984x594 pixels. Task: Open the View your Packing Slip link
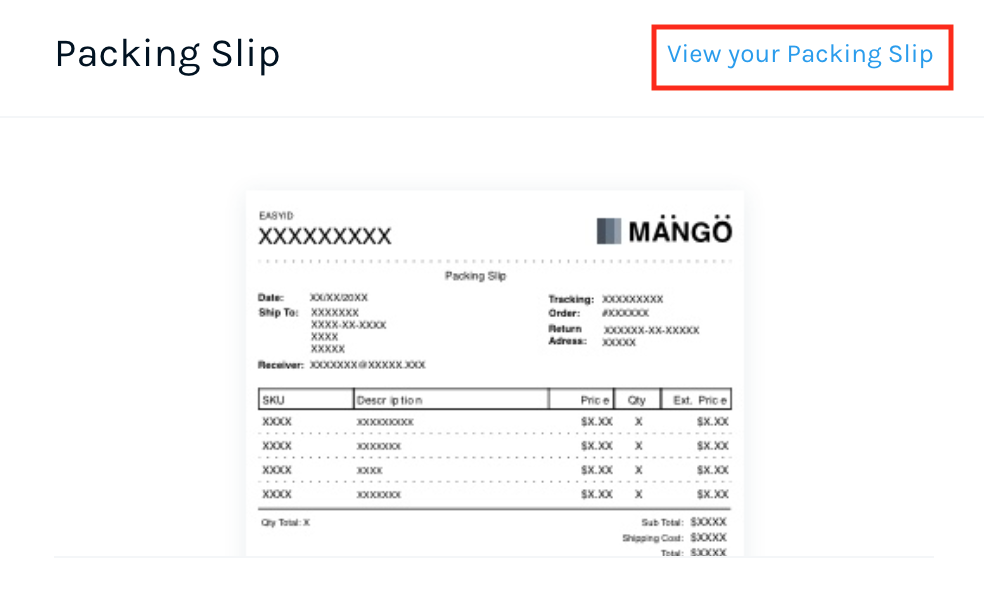802,55
